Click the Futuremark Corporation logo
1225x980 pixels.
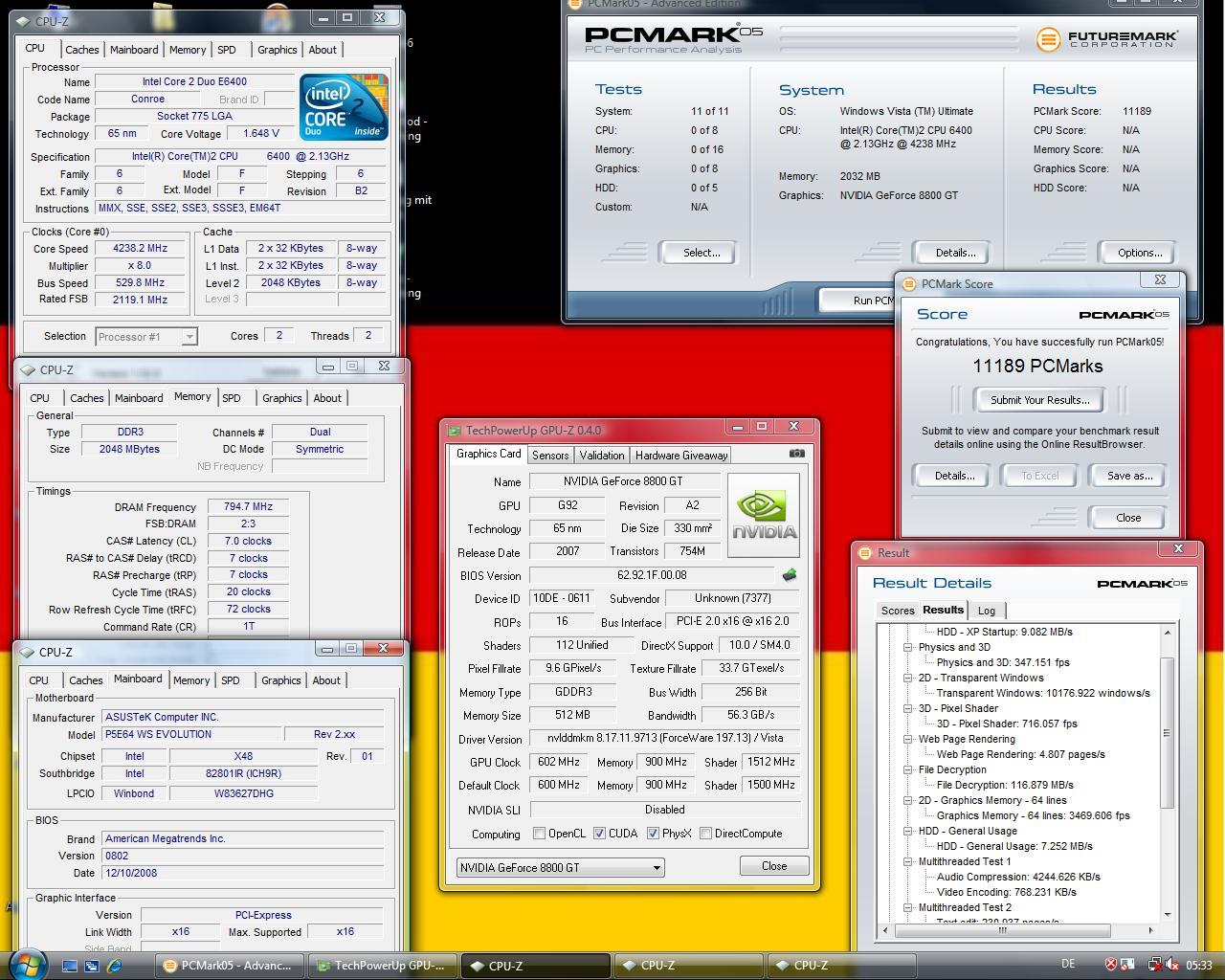1107,38
